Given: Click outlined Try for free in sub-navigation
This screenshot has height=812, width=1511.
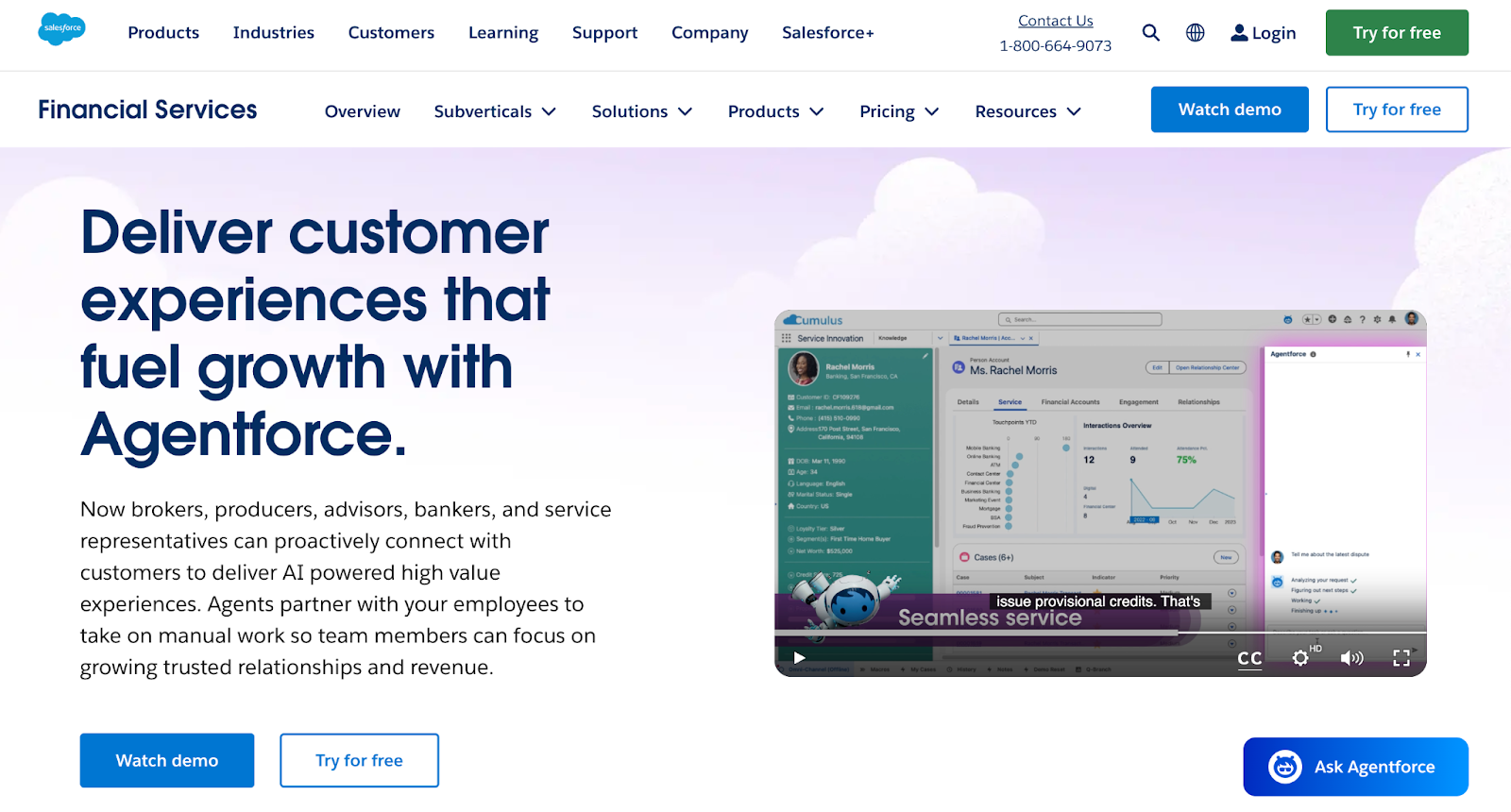Looking at the screenshot, I should pos(1397,110).
